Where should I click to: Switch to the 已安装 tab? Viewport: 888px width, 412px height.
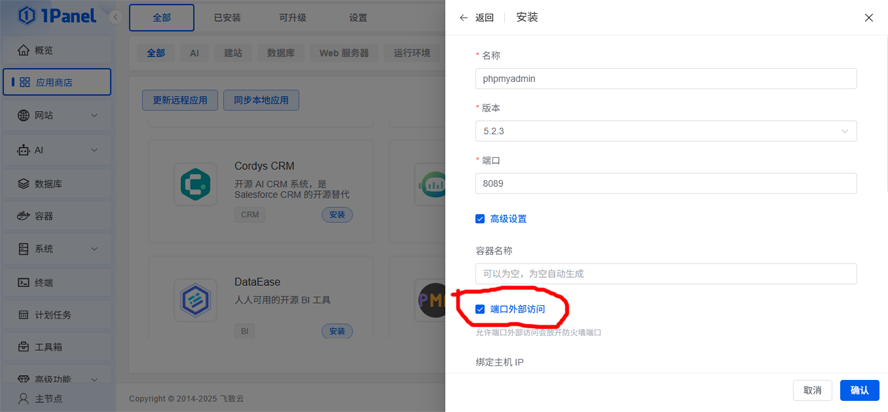[x=227, y=18]
